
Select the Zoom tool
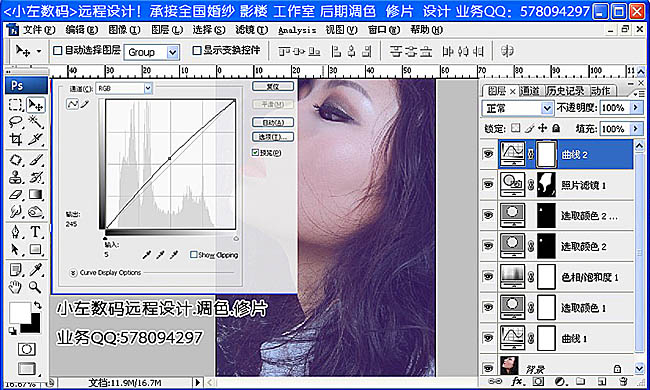click(x=36, y=287)
